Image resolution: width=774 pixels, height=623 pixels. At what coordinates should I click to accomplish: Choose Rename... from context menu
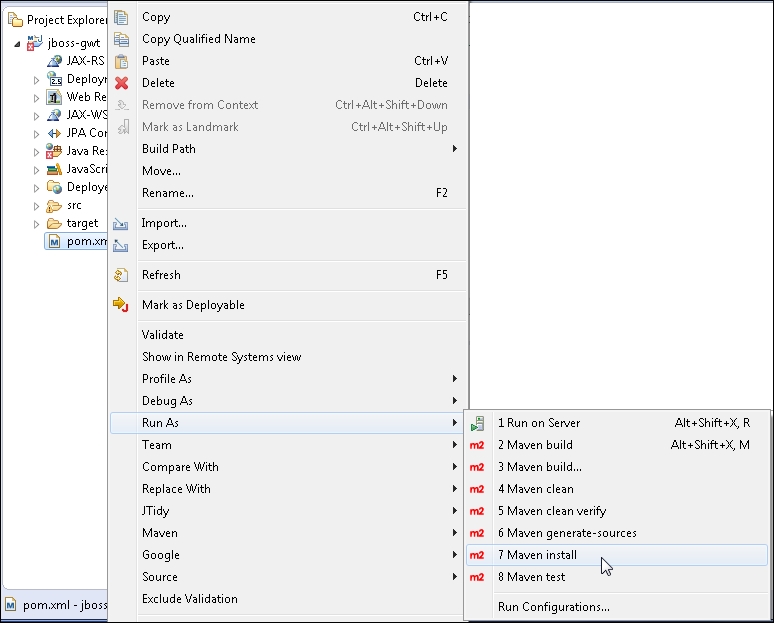pos(288,193)
